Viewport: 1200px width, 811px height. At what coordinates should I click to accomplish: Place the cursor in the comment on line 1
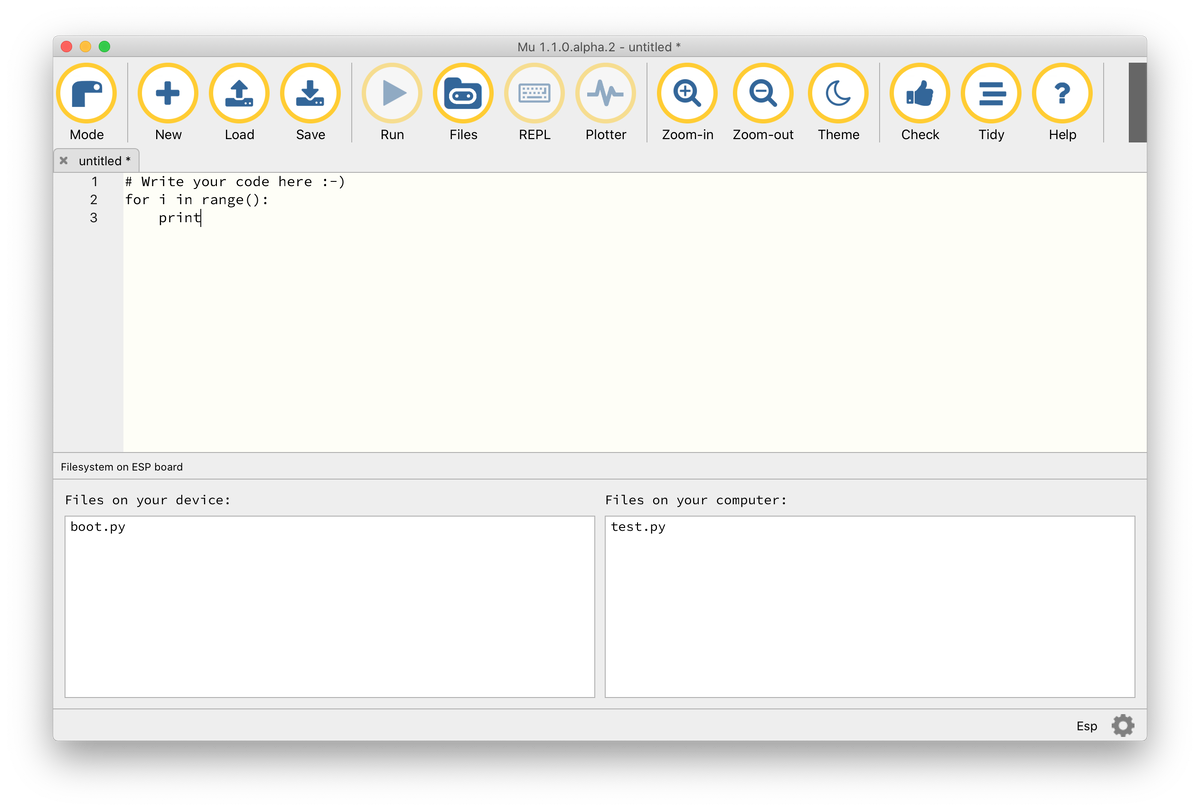click(235, 182)
